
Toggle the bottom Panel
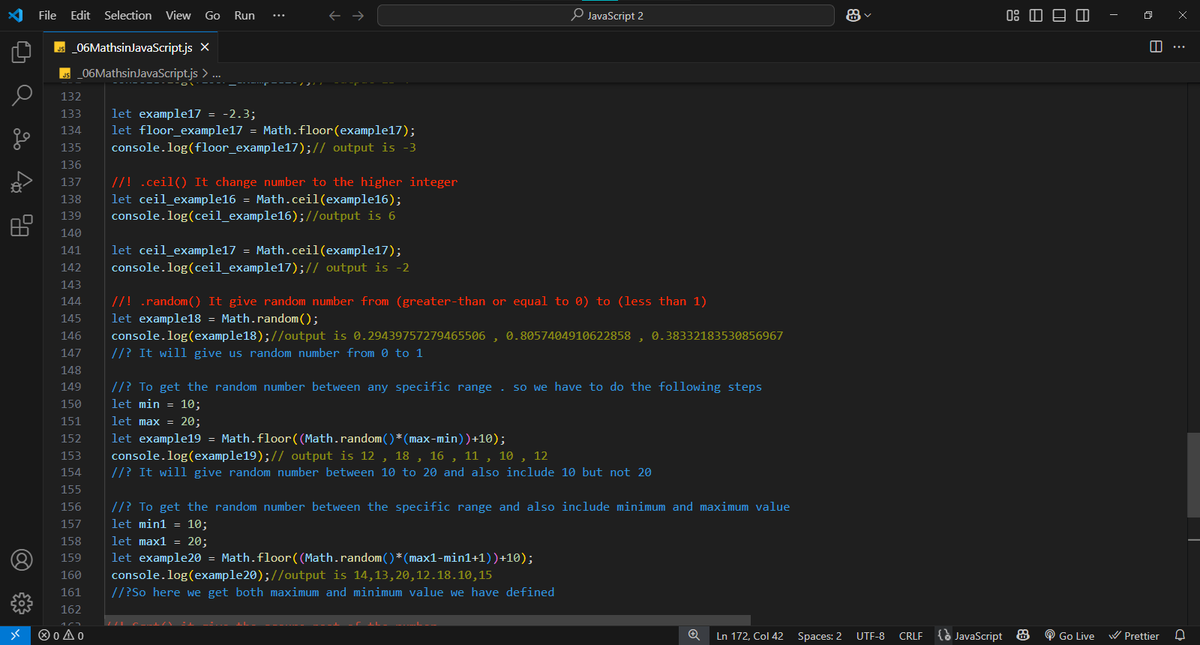1058,15
